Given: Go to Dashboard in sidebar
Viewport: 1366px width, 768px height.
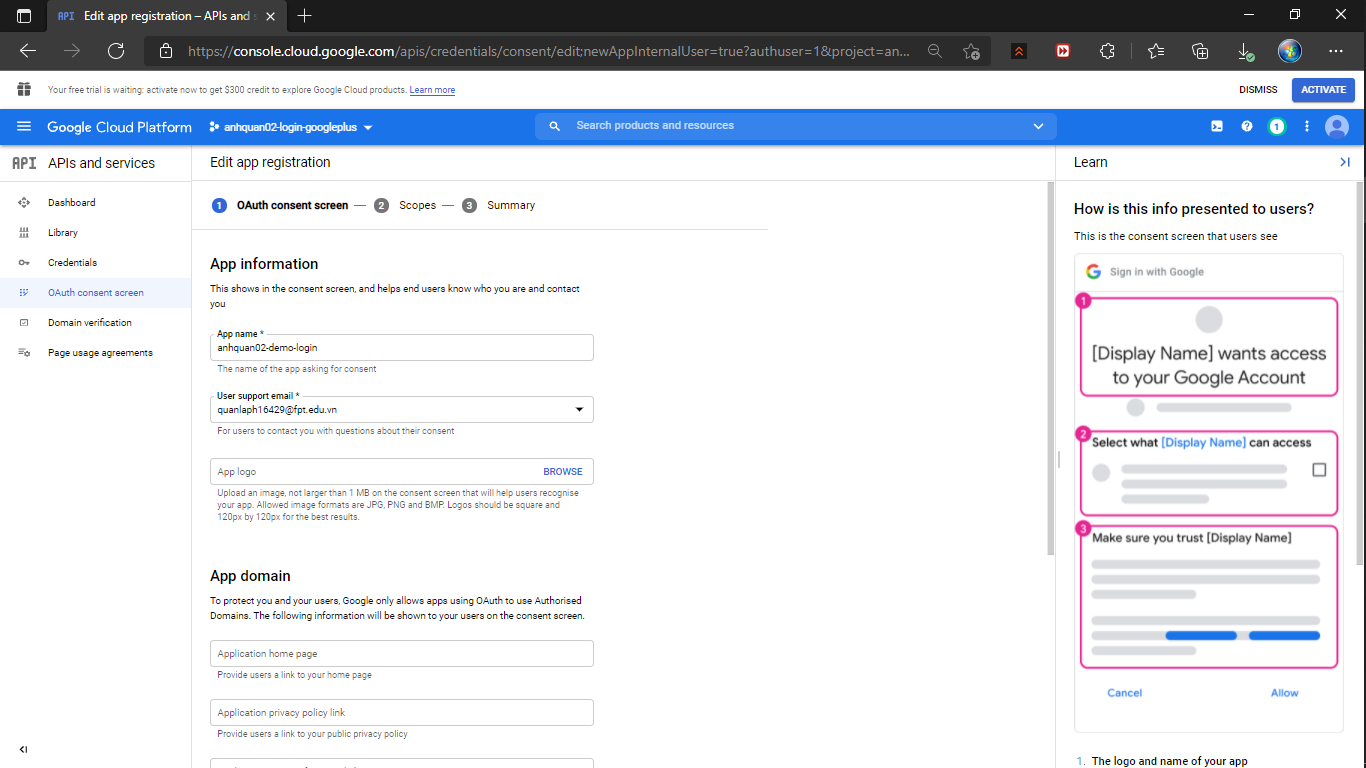Looking at the screenshot, I should point(72,203).
